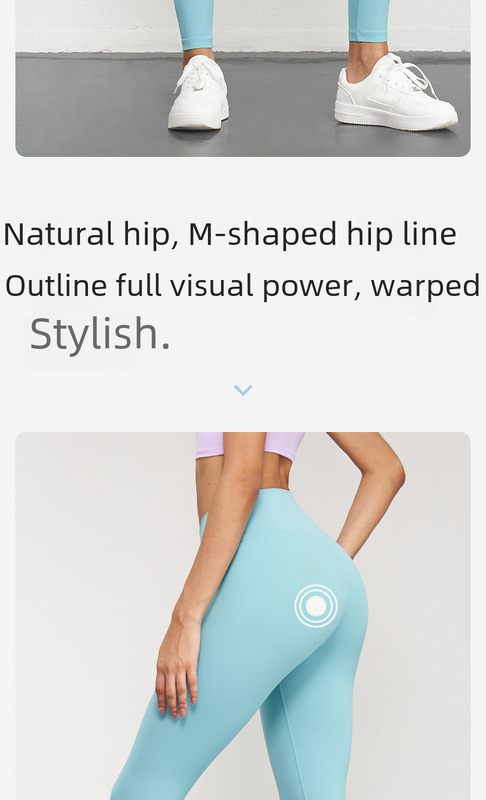Click the left white sneaker
The height and width of the screenshot is (800, 486).
[x=199, y=92]
